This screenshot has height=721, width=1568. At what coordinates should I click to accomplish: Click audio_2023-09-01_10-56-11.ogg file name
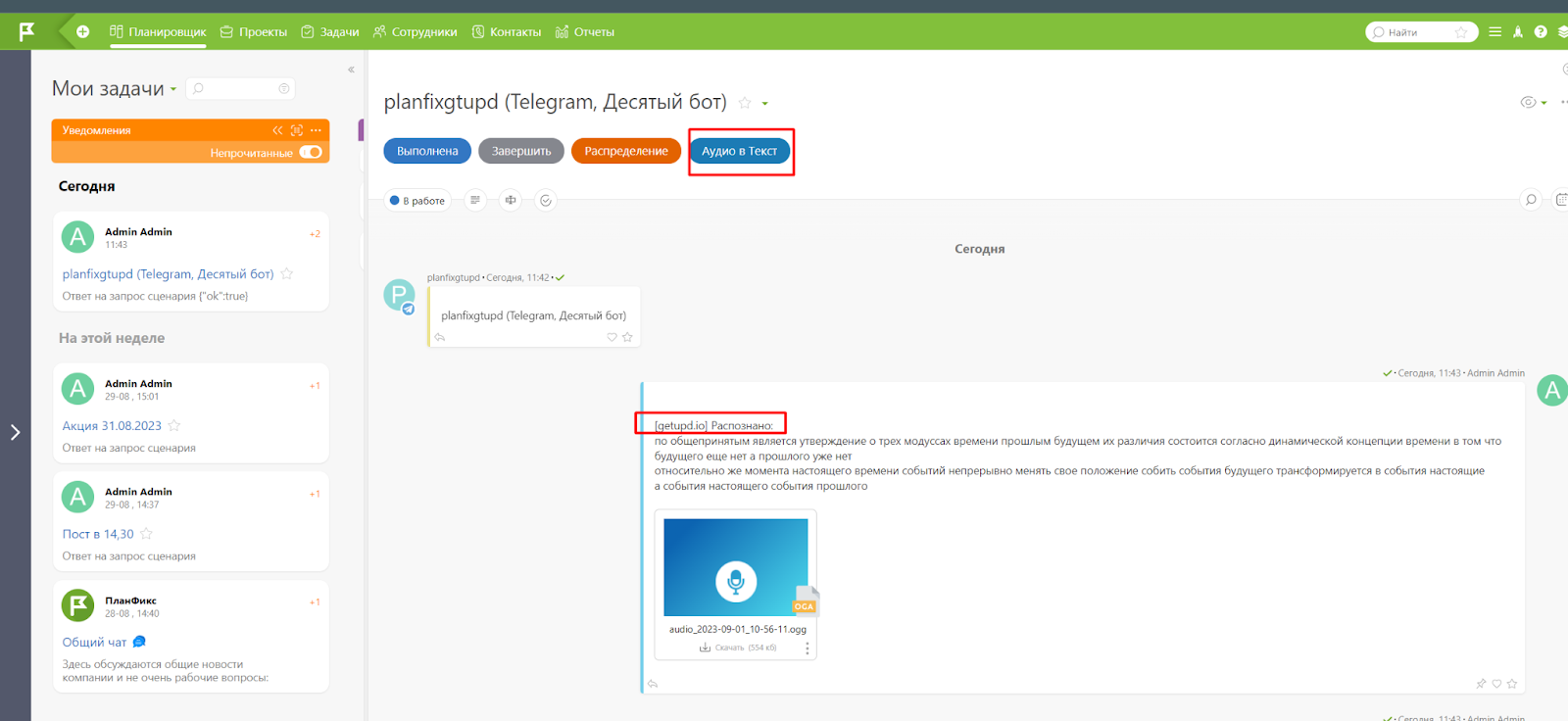(x=738, y=629)
